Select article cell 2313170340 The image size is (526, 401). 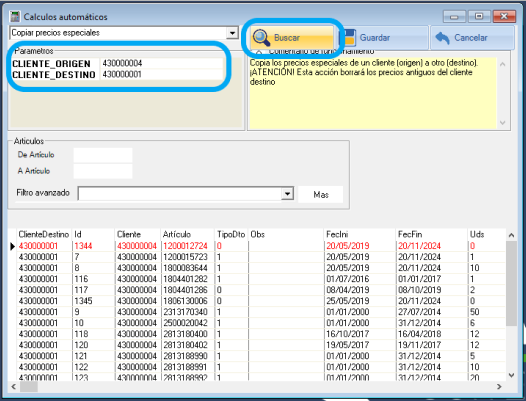click(187, 312)
